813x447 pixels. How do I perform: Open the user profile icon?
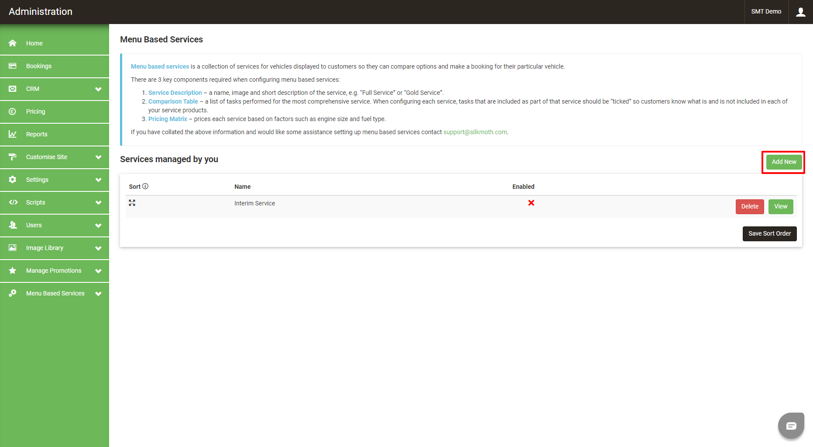(x=800, y=12)
